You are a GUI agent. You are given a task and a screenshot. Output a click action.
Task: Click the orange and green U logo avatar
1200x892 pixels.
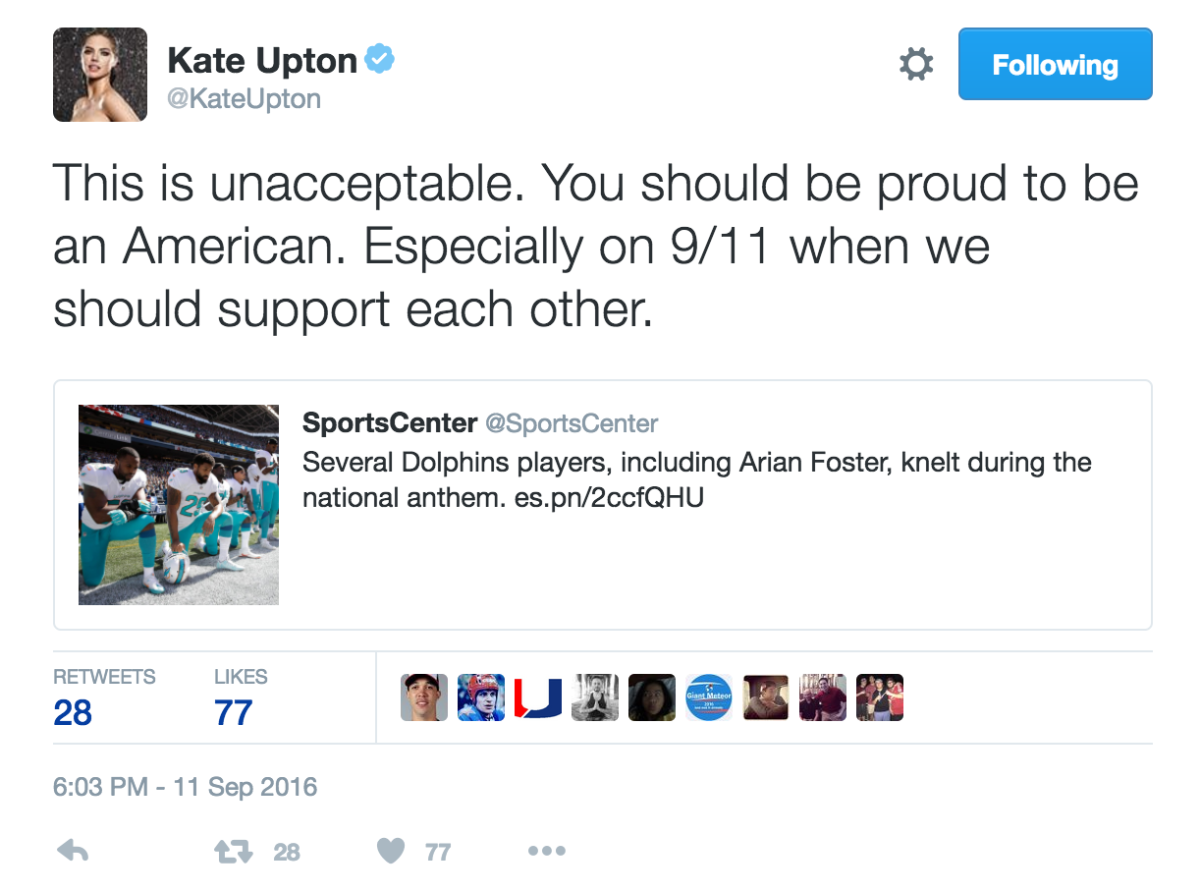pyautogui.click(x=538, y=697)
